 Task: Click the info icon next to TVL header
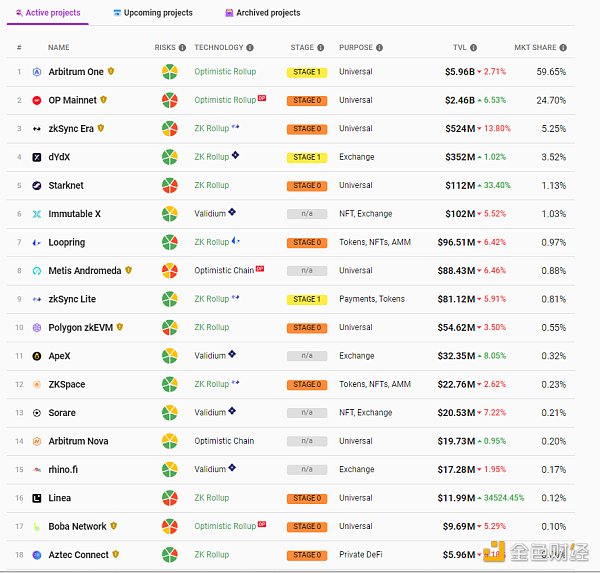pos(474,48)
